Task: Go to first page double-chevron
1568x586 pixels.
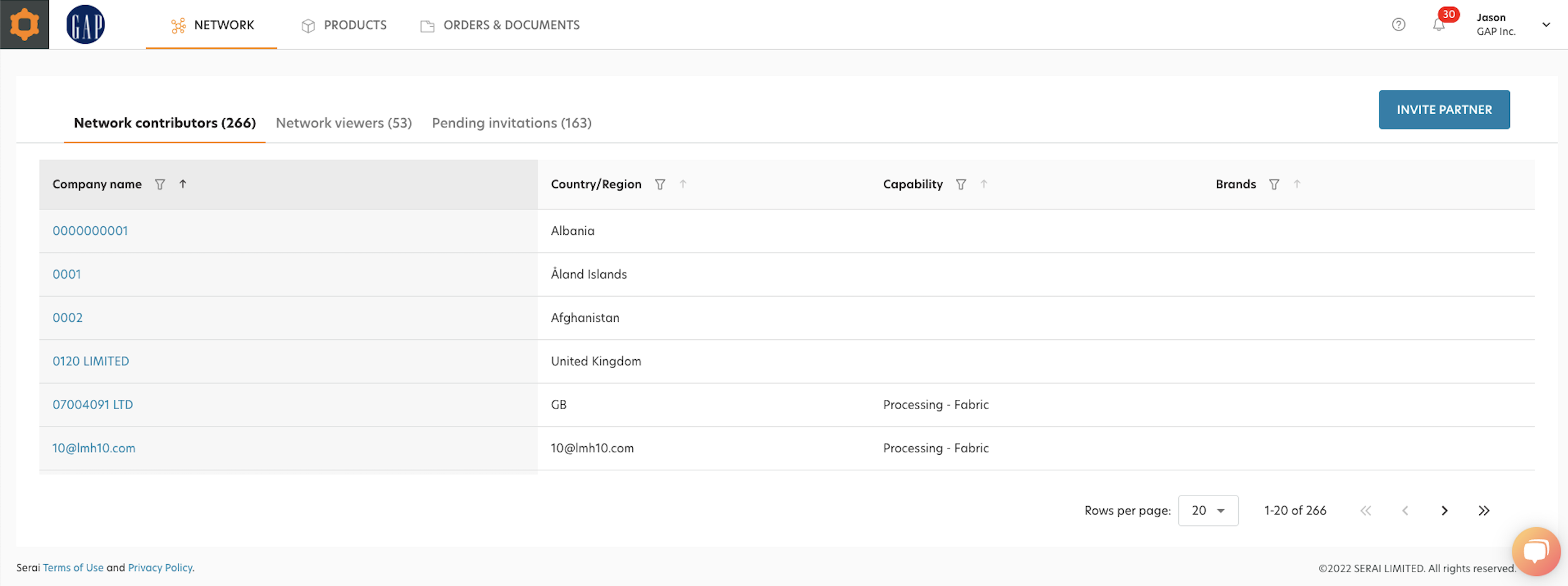Action: coord(1366,510)
